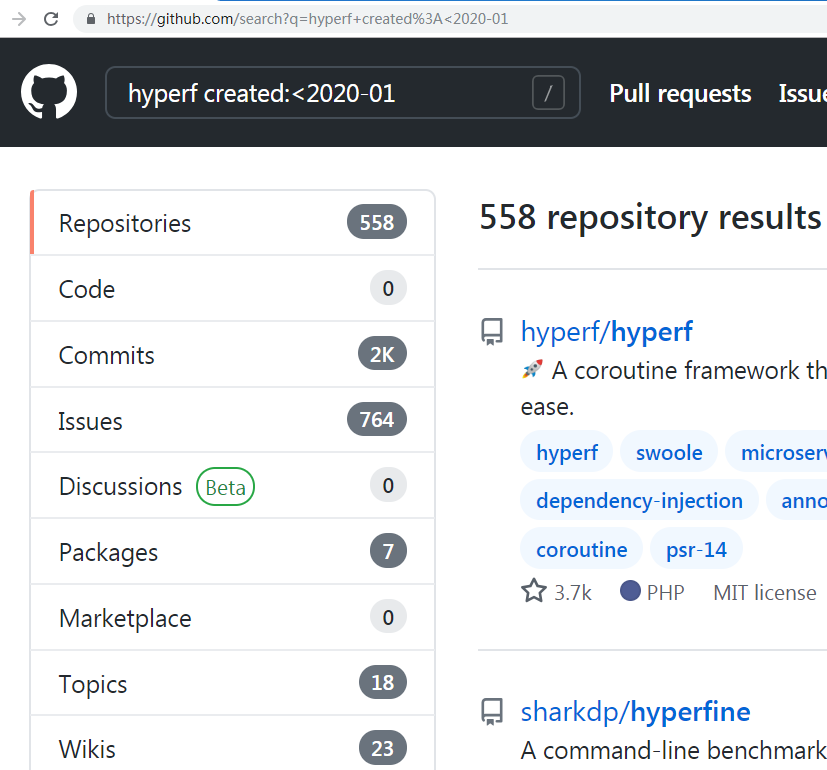Open the Discussions results category
827x770 pixels.
(233, 486)
